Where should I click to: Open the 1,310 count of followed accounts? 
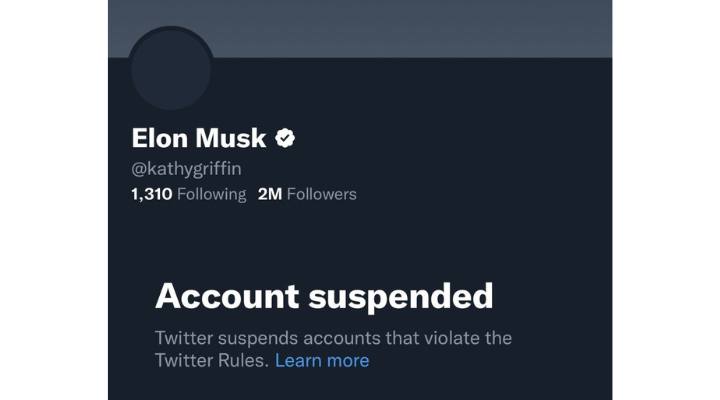coord(151,194)
